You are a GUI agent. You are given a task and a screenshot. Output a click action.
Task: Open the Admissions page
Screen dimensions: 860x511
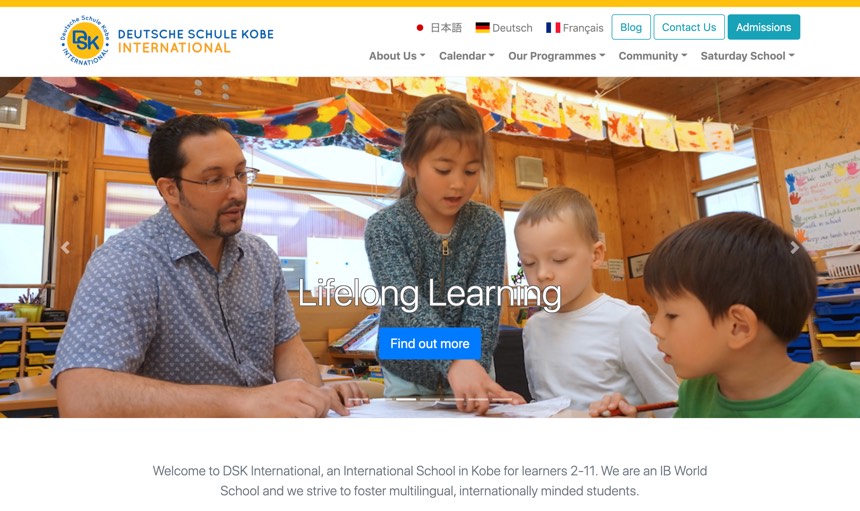[x=763, y=27]
